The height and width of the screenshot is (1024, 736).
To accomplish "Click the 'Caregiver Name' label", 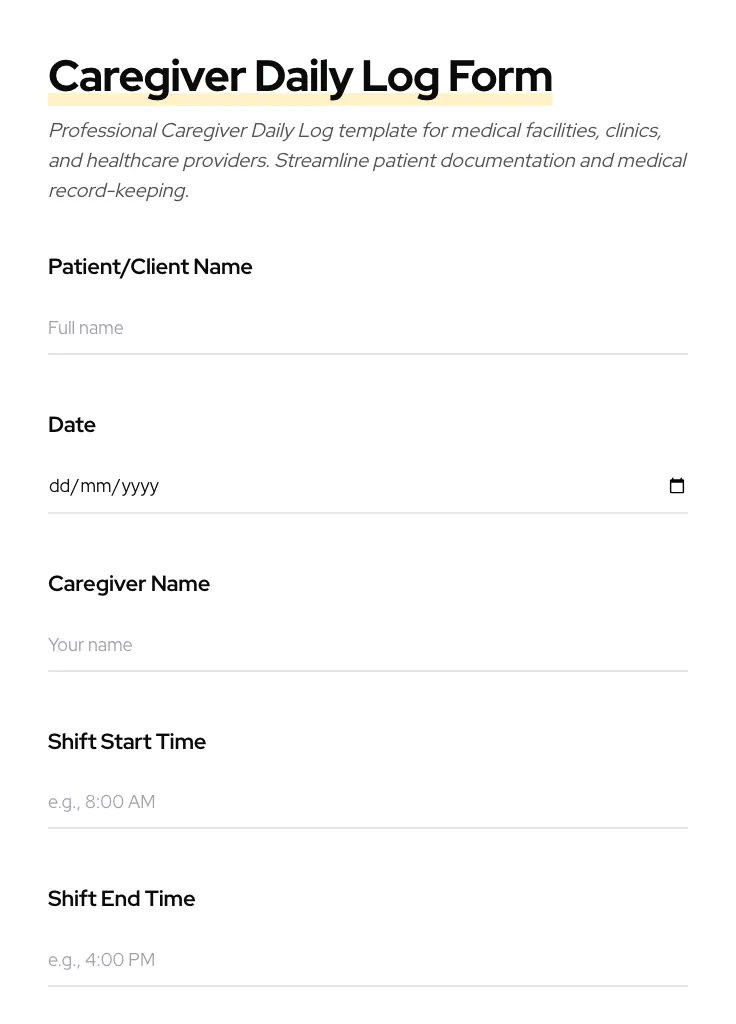I will (x=129, y=583).
